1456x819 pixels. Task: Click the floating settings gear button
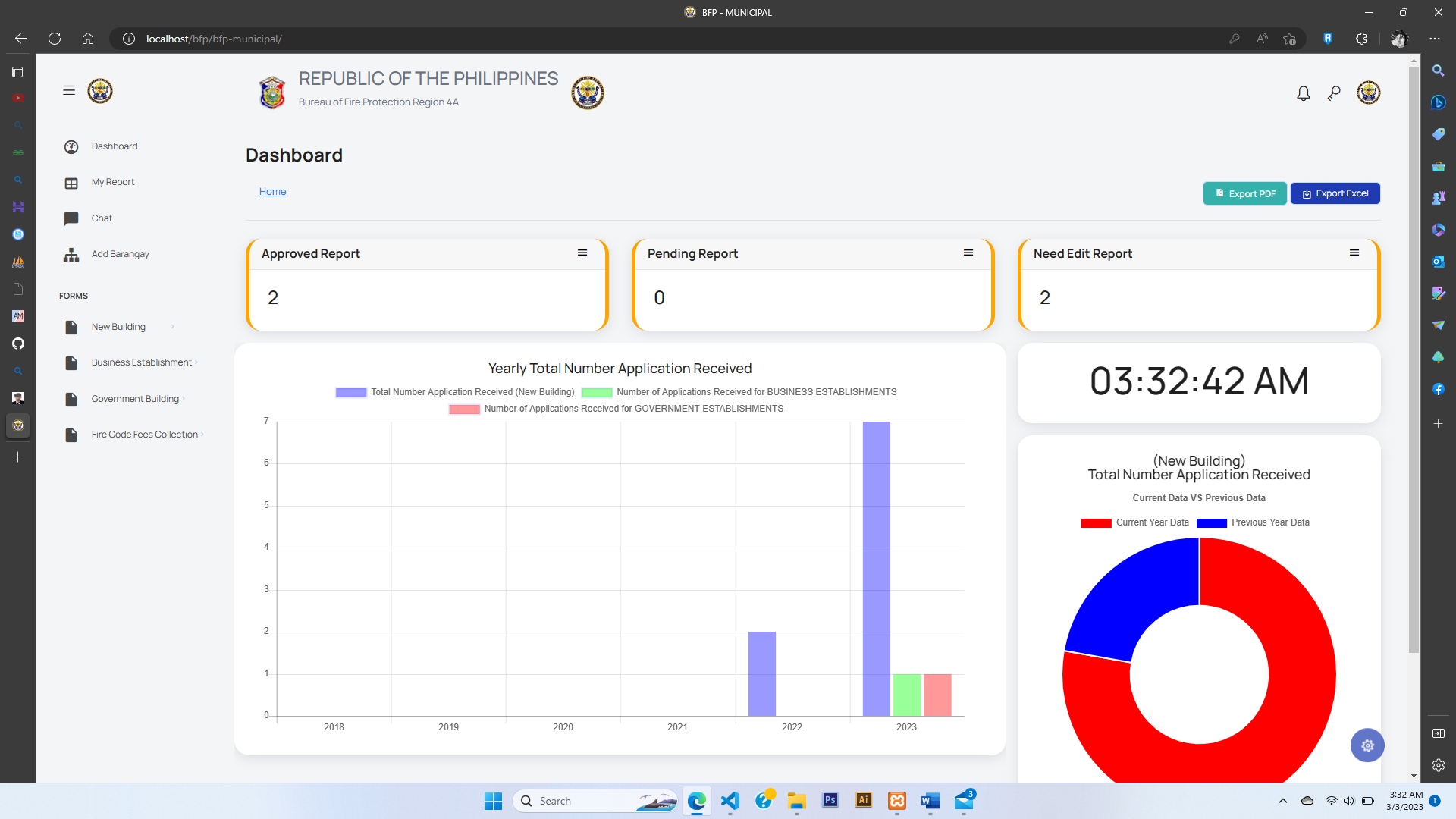[x=1367, y=745]
